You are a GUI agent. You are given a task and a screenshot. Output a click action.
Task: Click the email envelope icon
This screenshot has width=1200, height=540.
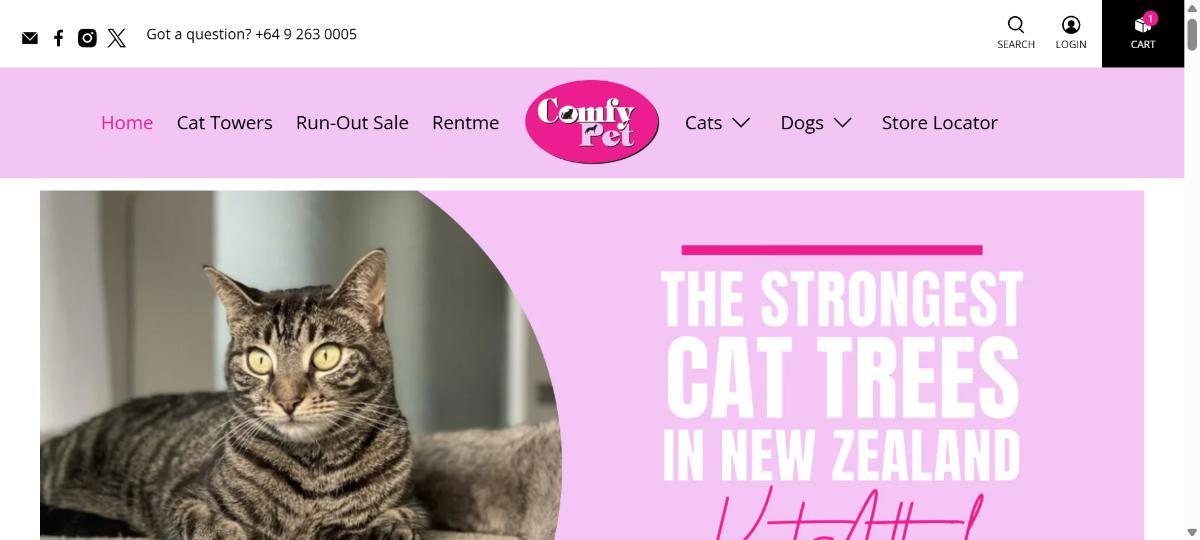pos(30,38)
